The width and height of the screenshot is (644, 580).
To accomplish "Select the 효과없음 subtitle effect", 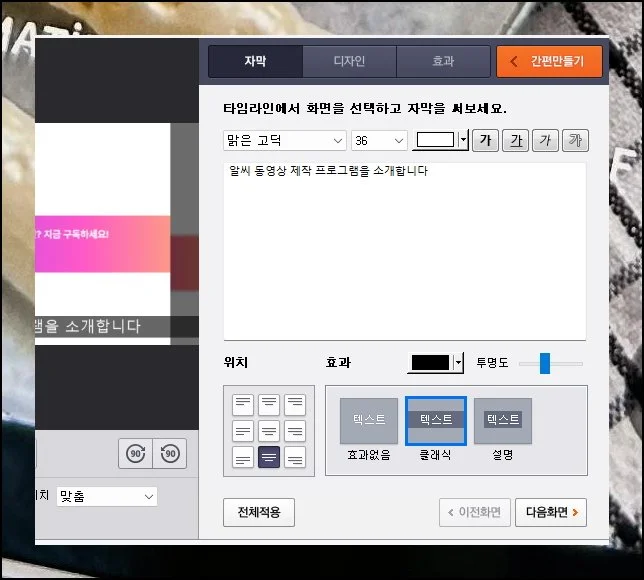I will click(x=369, y=422).
